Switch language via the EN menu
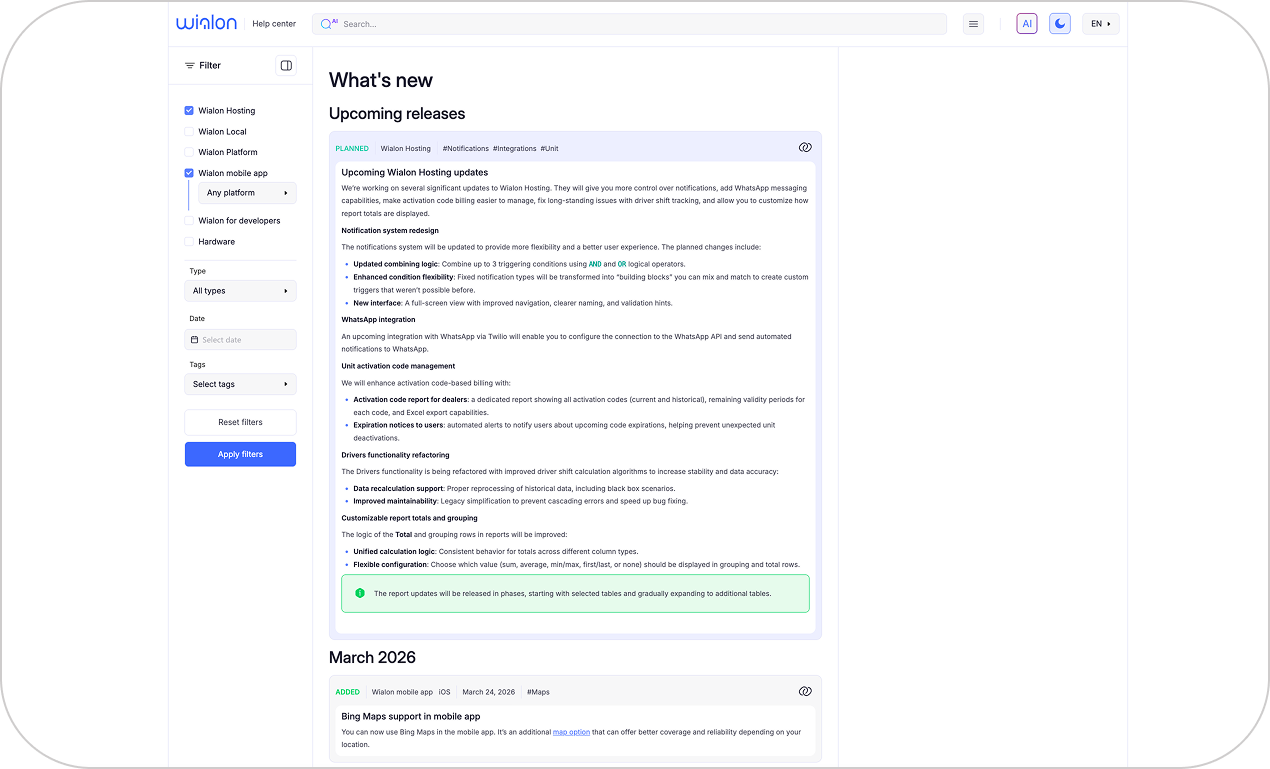The image size is (1270, 769). click(x=1100, y=23)
